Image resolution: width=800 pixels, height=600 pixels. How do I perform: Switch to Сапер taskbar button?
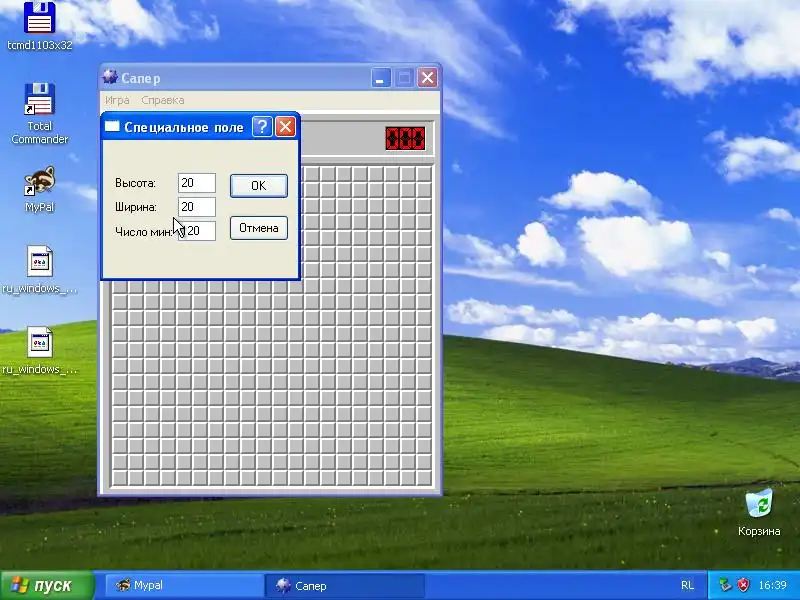(x=345, y=585)
